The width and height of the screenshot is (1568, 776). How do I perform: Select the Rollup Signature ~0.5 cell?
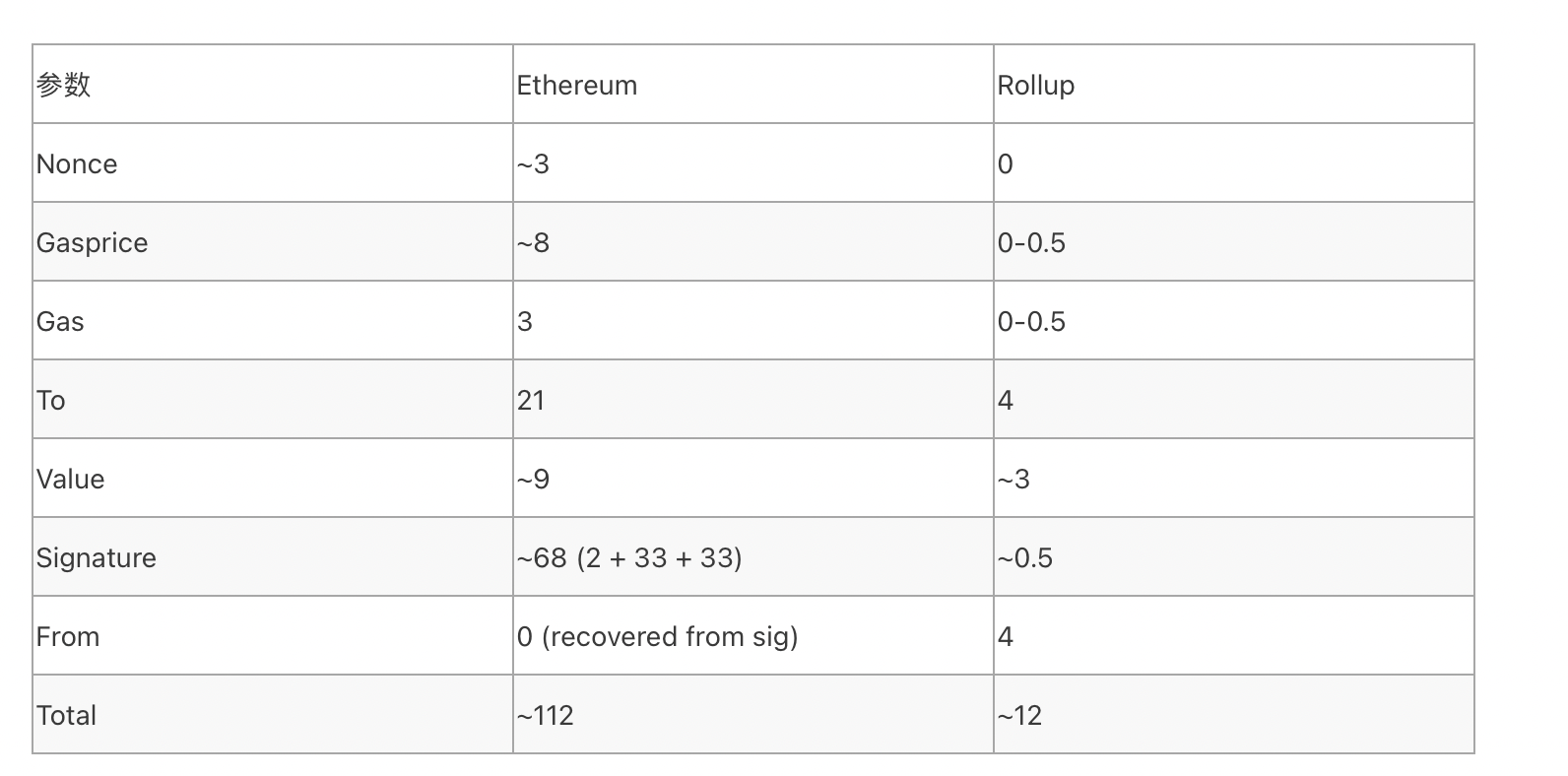tap(1025, 558)
